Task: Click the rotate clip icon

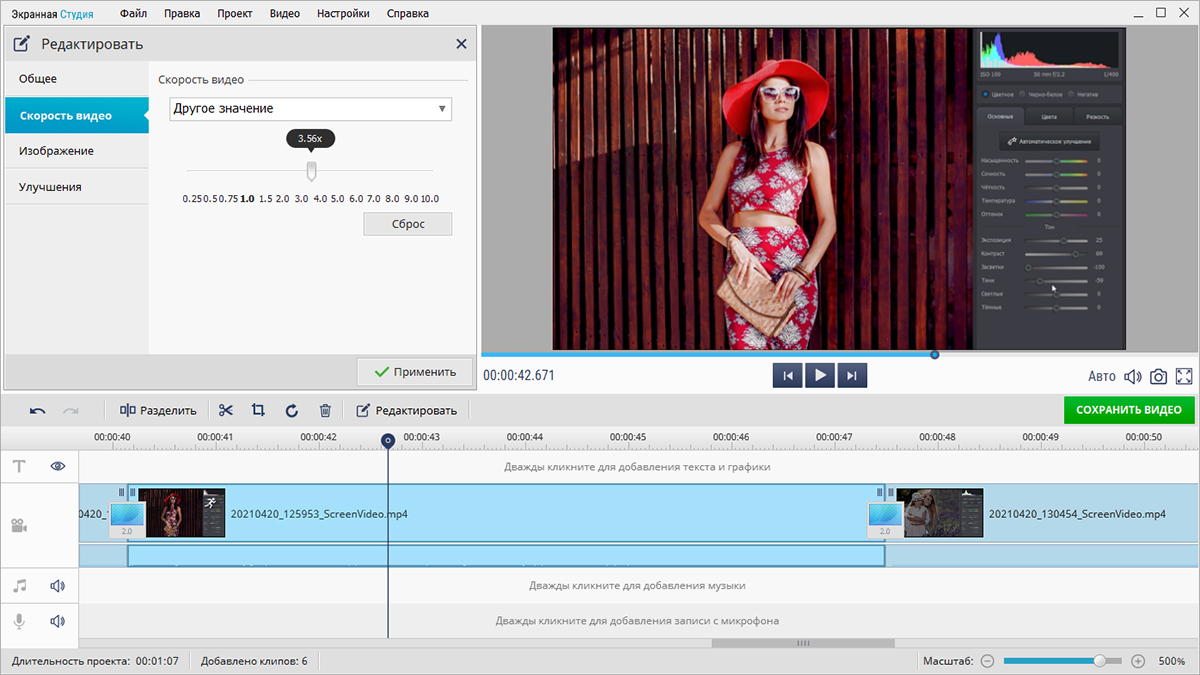Action: pos(292,410)
